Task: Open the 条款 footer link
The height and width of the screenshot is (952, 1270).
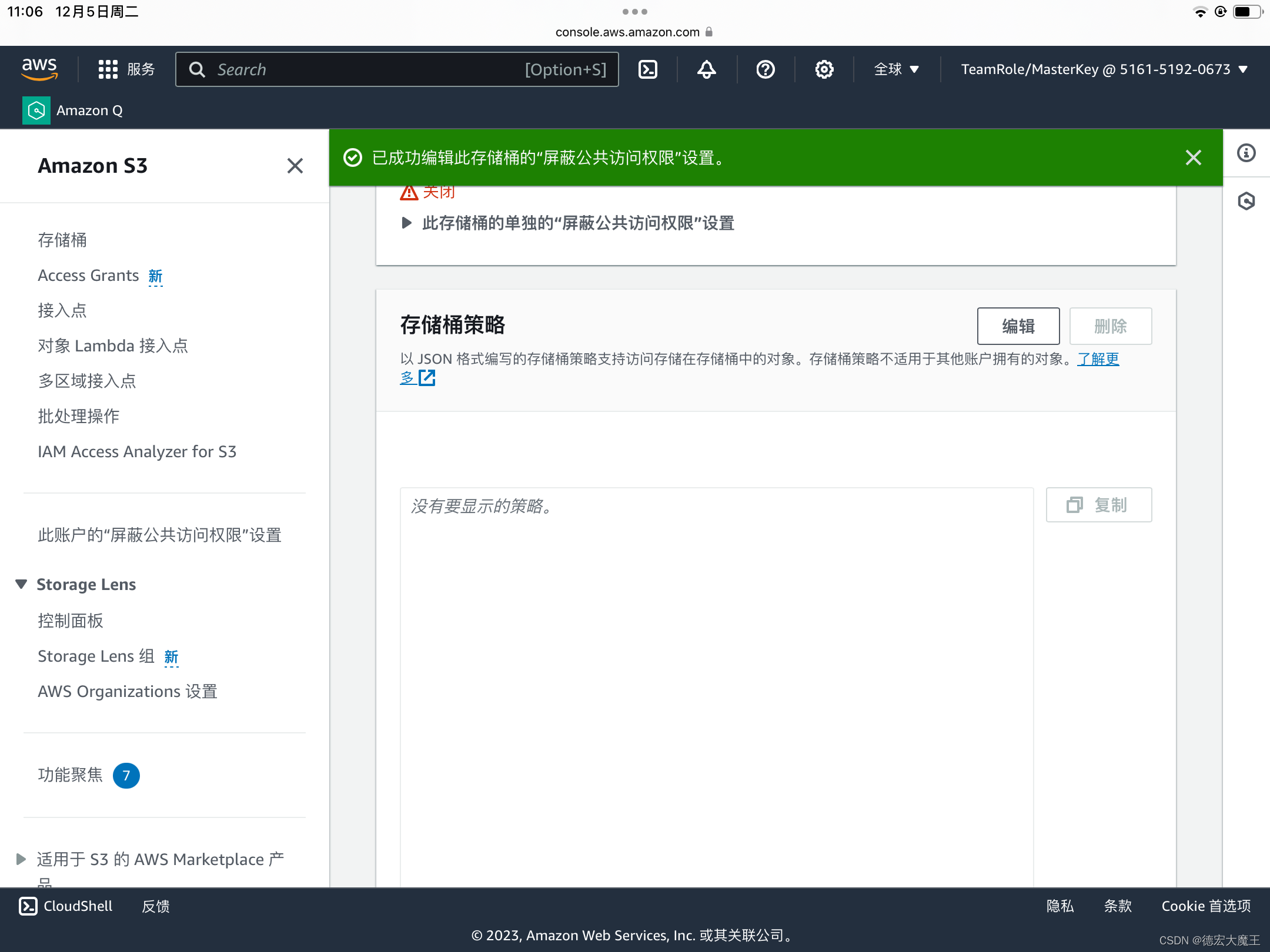Action: tap(1118, 906)
